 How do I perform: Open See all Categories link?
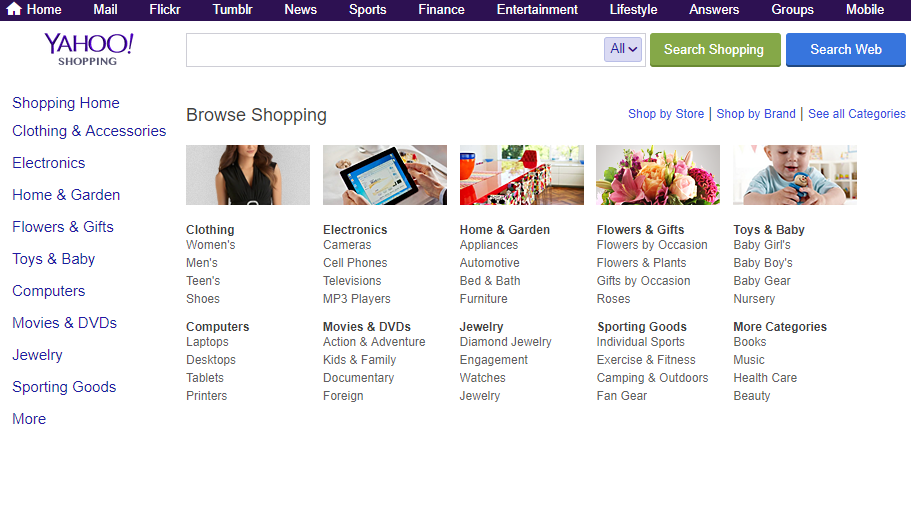pos(856,114)
